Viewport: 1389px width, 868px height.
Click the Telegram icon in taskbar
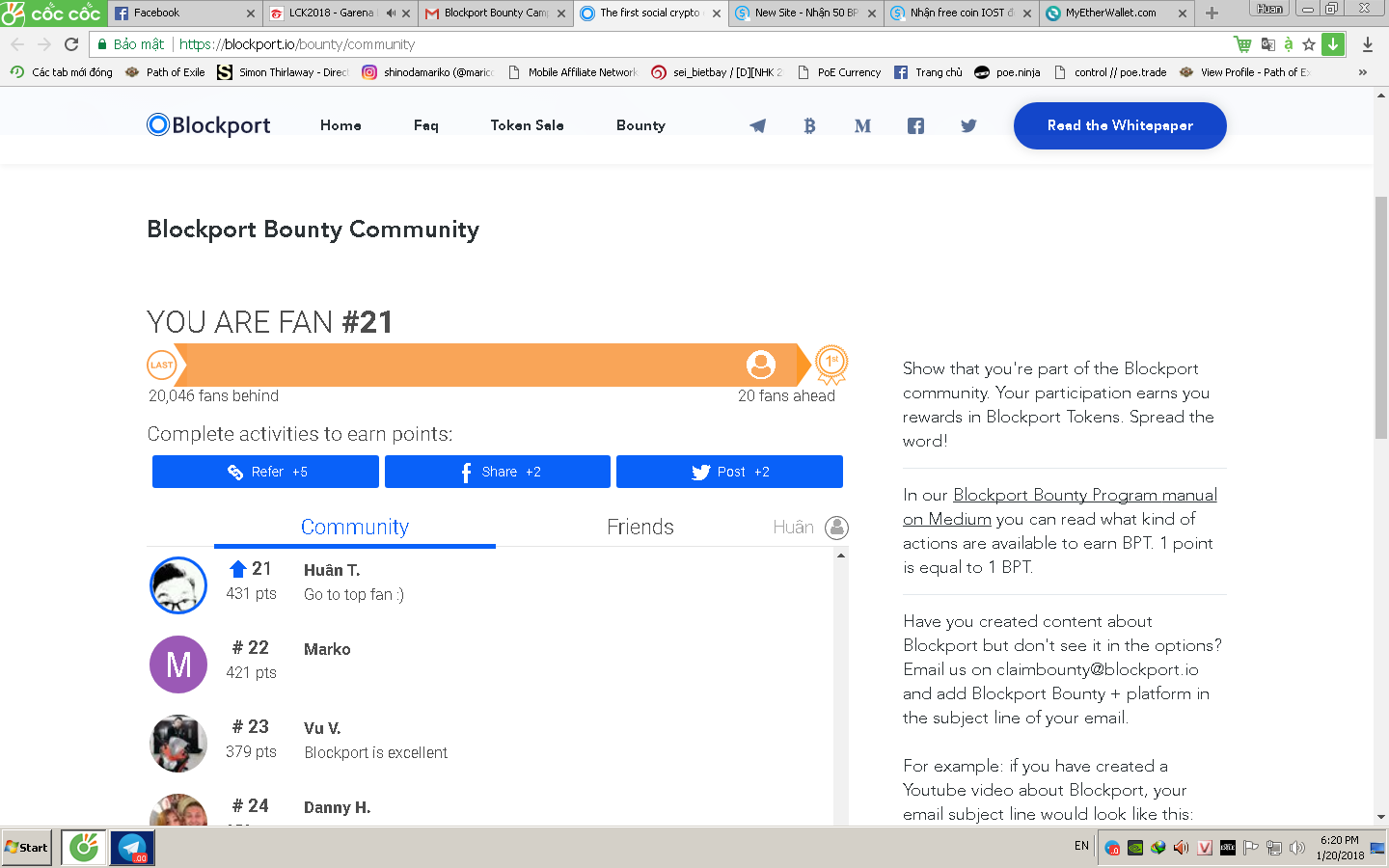131,848
